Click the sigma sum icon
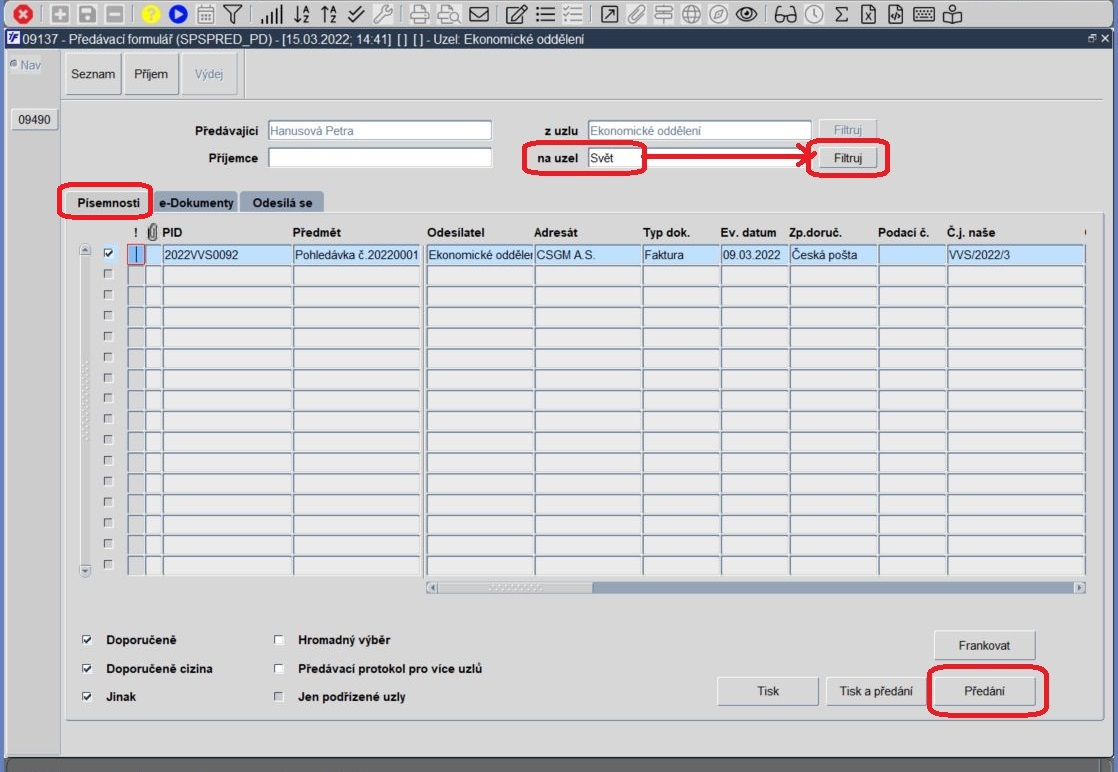 tap(841, 14)
